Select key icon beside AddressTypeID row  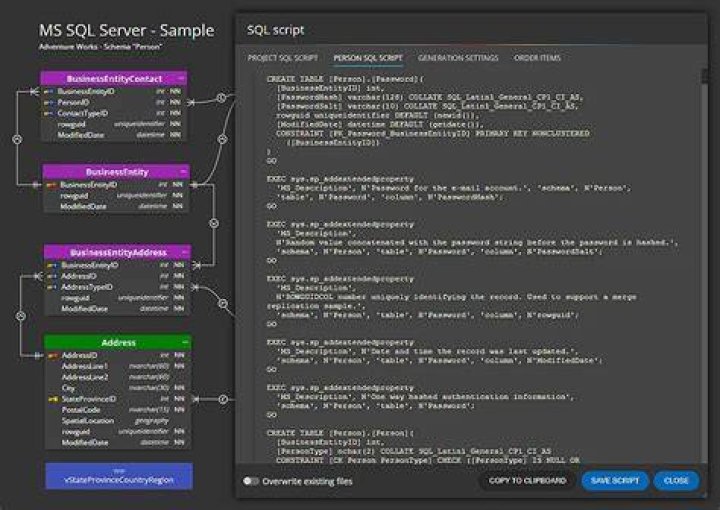click(x=52, y=287)
